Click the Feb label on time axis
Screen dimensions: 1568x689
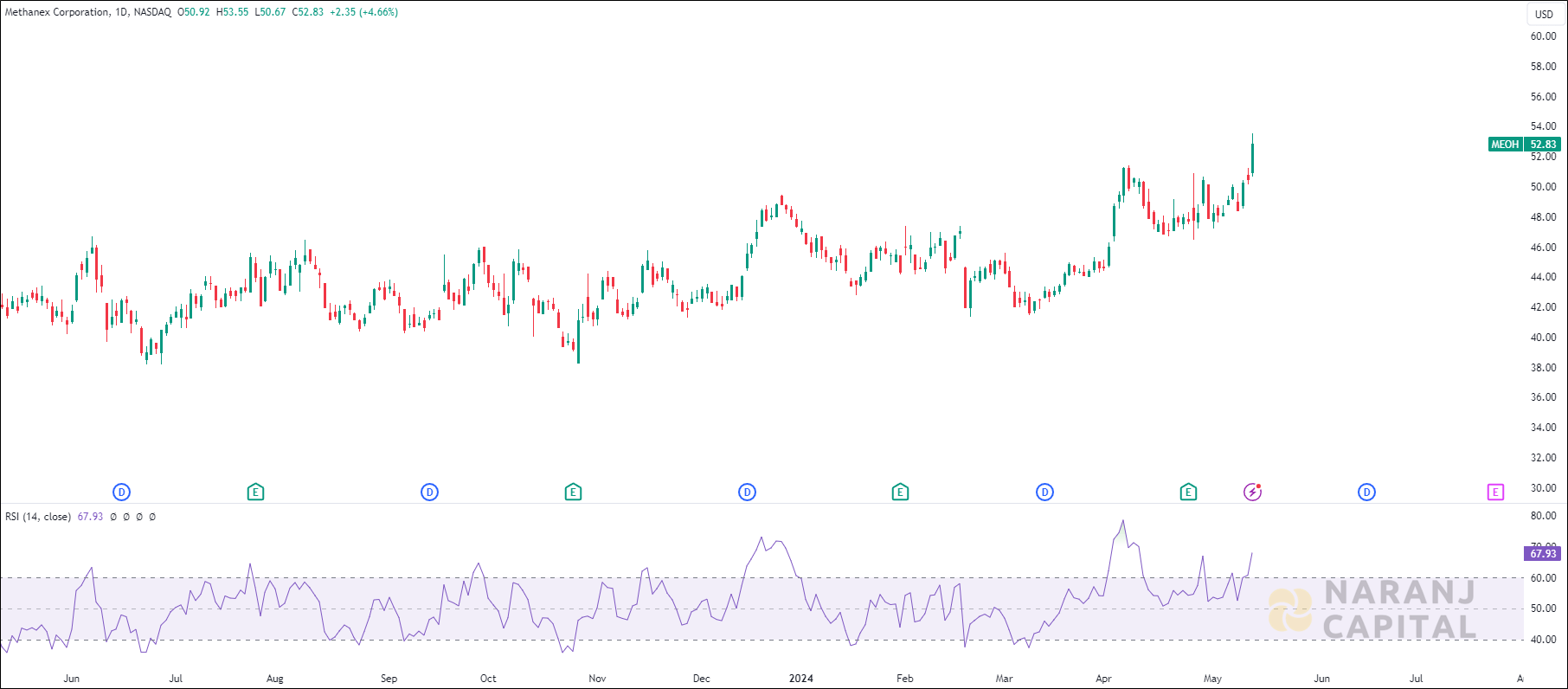pyautogui.click(x=905, y=679)
